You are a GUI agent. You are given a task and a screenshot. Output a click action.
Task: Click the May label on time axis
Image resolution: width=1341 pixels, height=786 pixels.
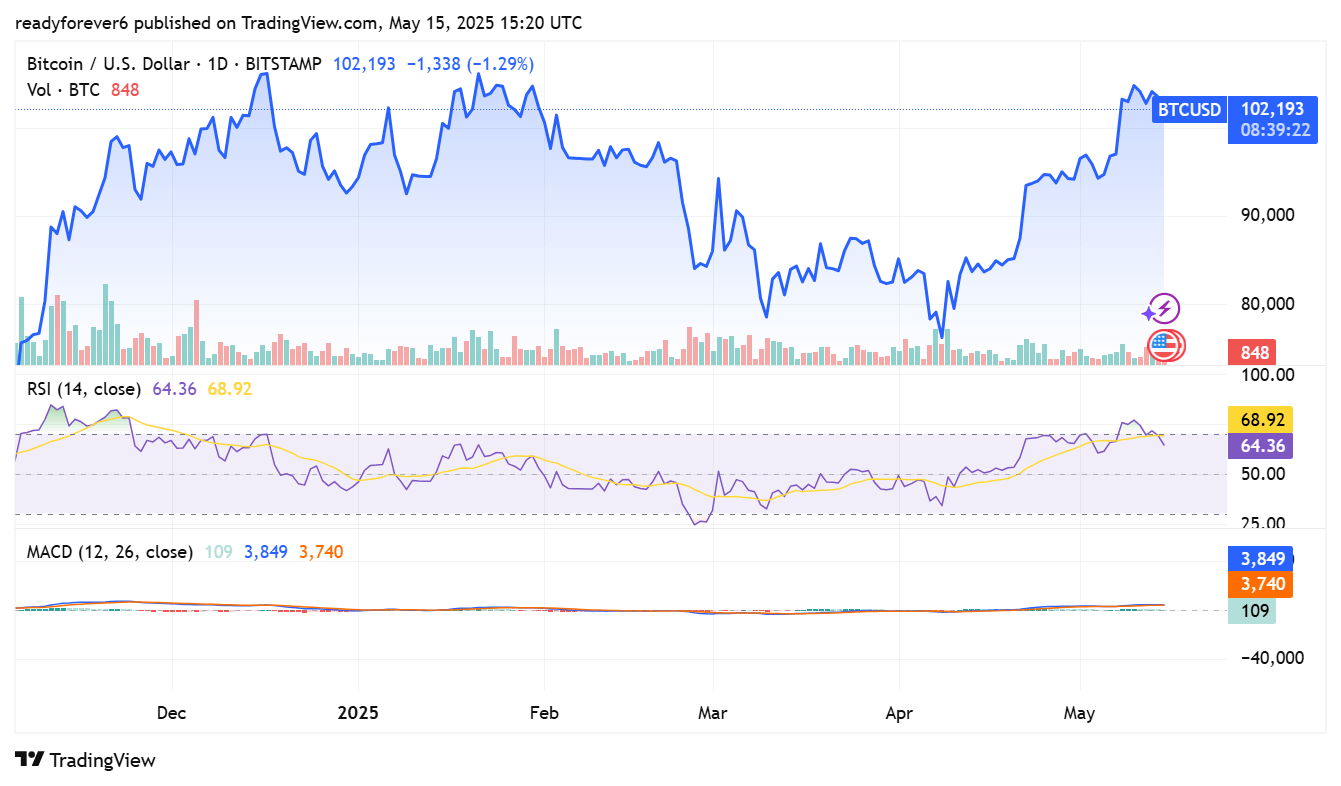click(x=1080, y=713)
